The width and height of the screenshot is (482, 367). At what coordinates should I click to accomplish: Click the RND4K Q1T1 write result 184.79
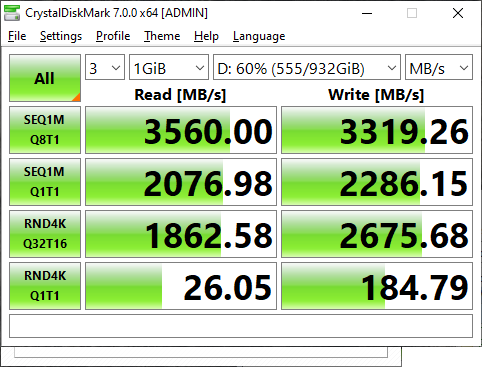click(x=377, y=286)
